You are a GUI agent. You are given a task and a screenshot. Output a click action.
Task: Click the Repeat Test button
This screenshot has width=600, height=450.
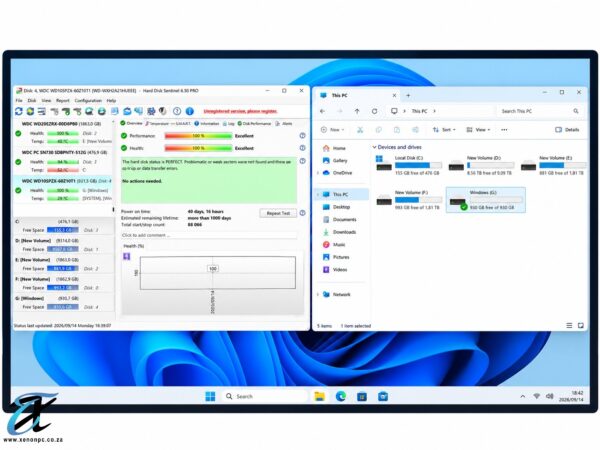278,213
